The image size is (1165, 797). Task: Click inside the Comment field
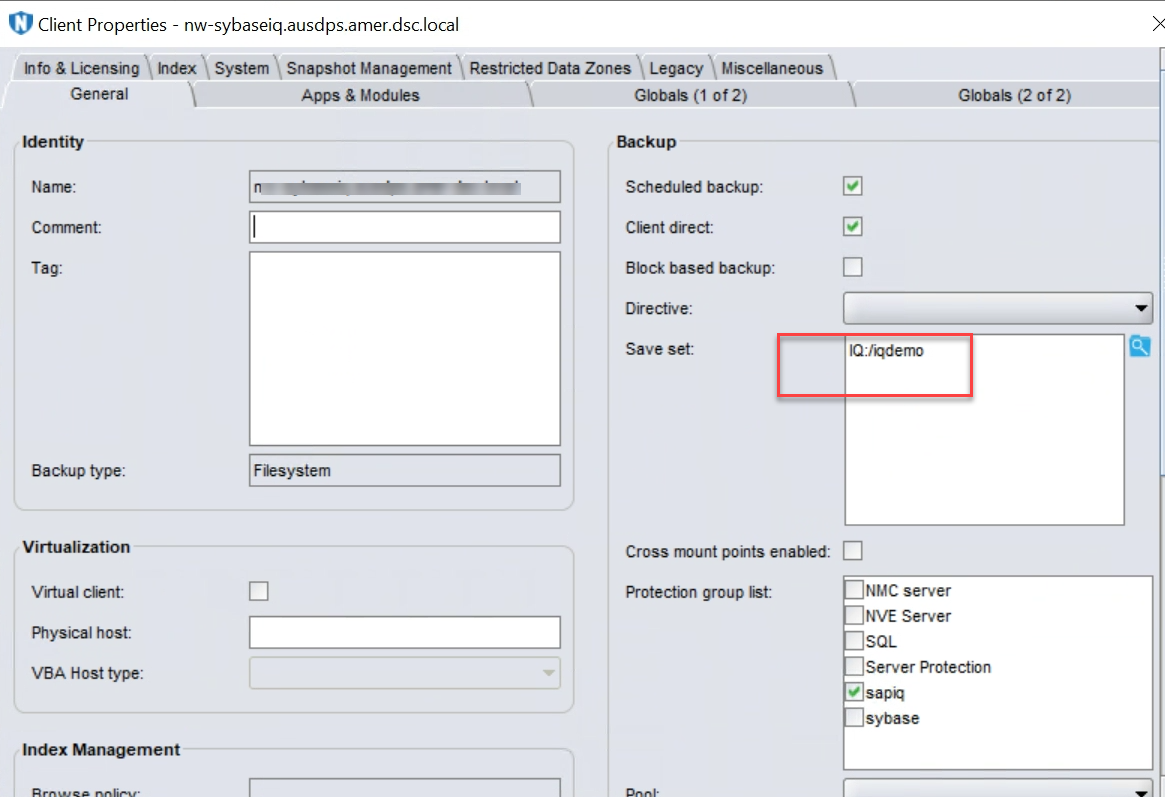pyautogui.click(x=404, y=227)
